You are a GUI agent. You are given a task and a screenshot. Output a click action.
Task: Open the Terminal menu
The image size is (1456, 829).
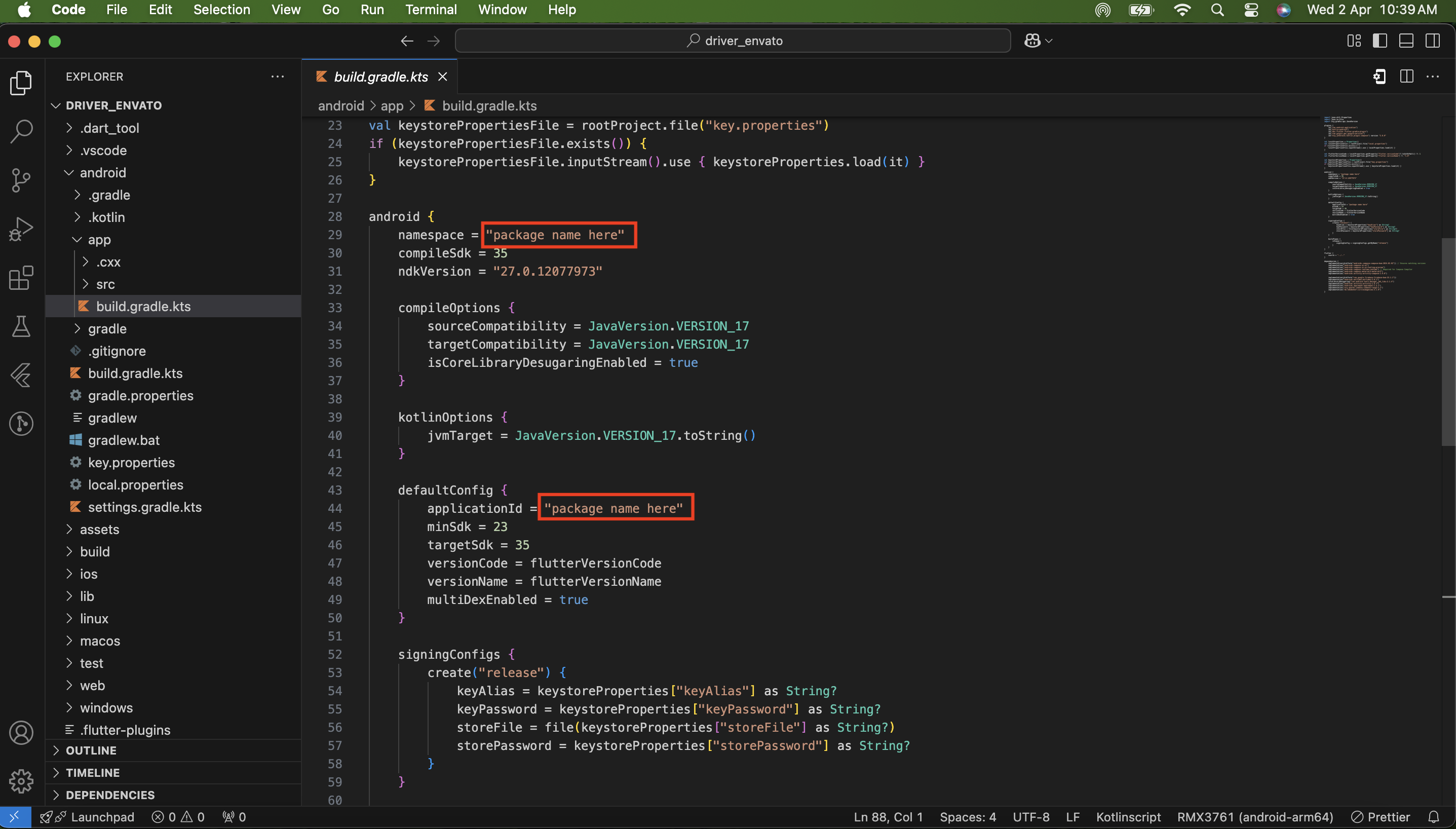430,10
